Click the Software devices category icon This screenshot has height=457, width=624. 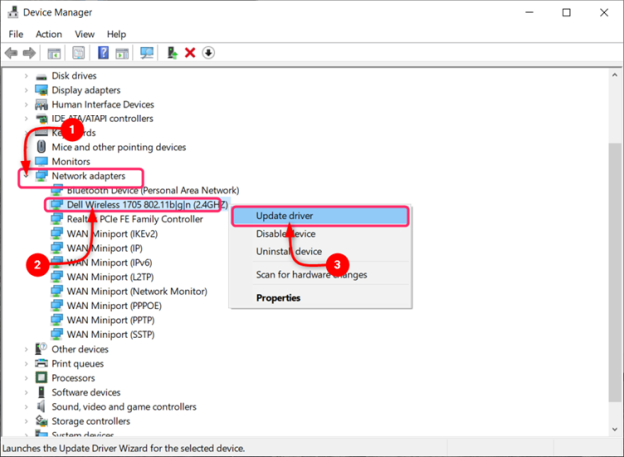(41, 392)
